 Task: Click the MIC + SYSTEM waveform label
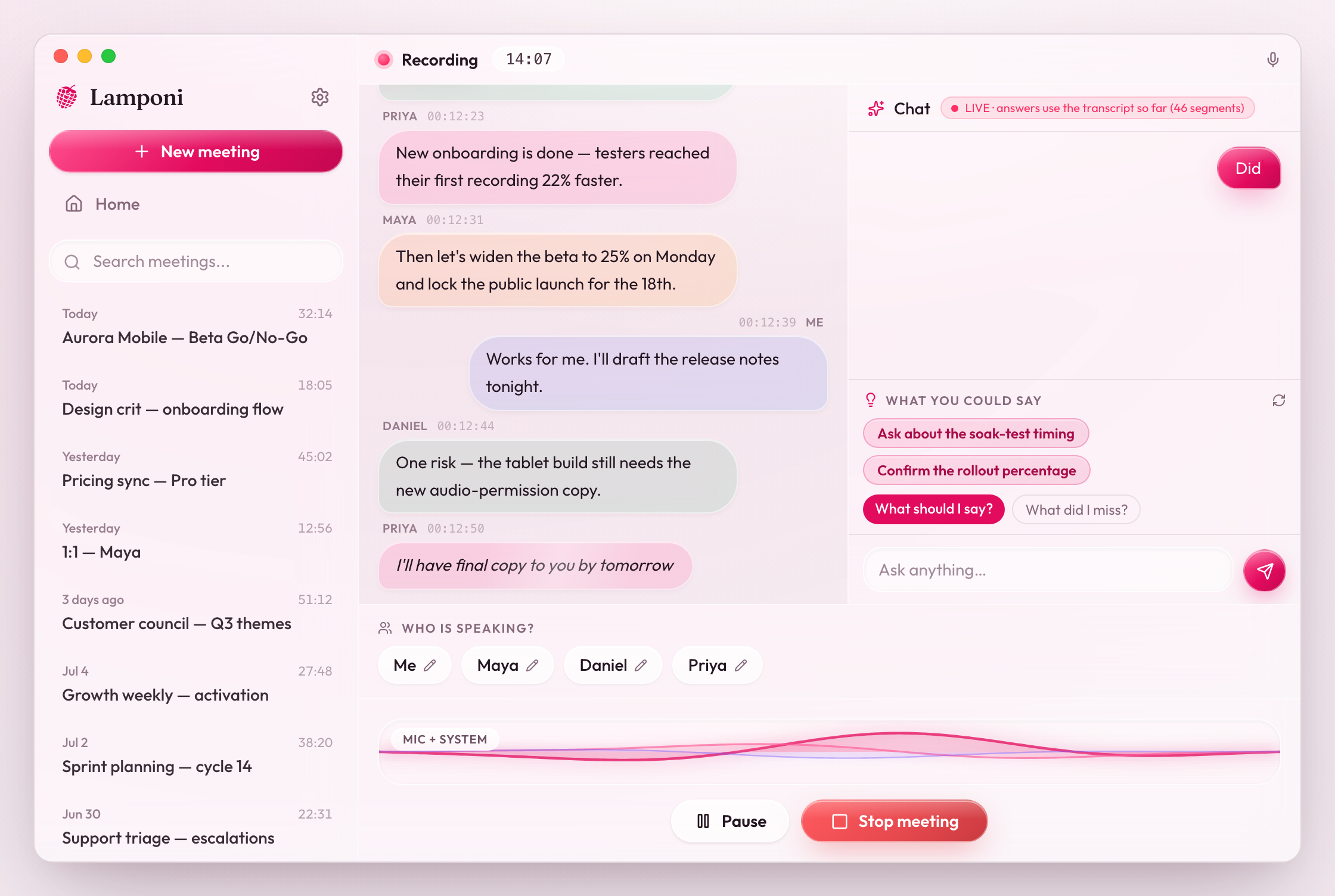(445, 739)
